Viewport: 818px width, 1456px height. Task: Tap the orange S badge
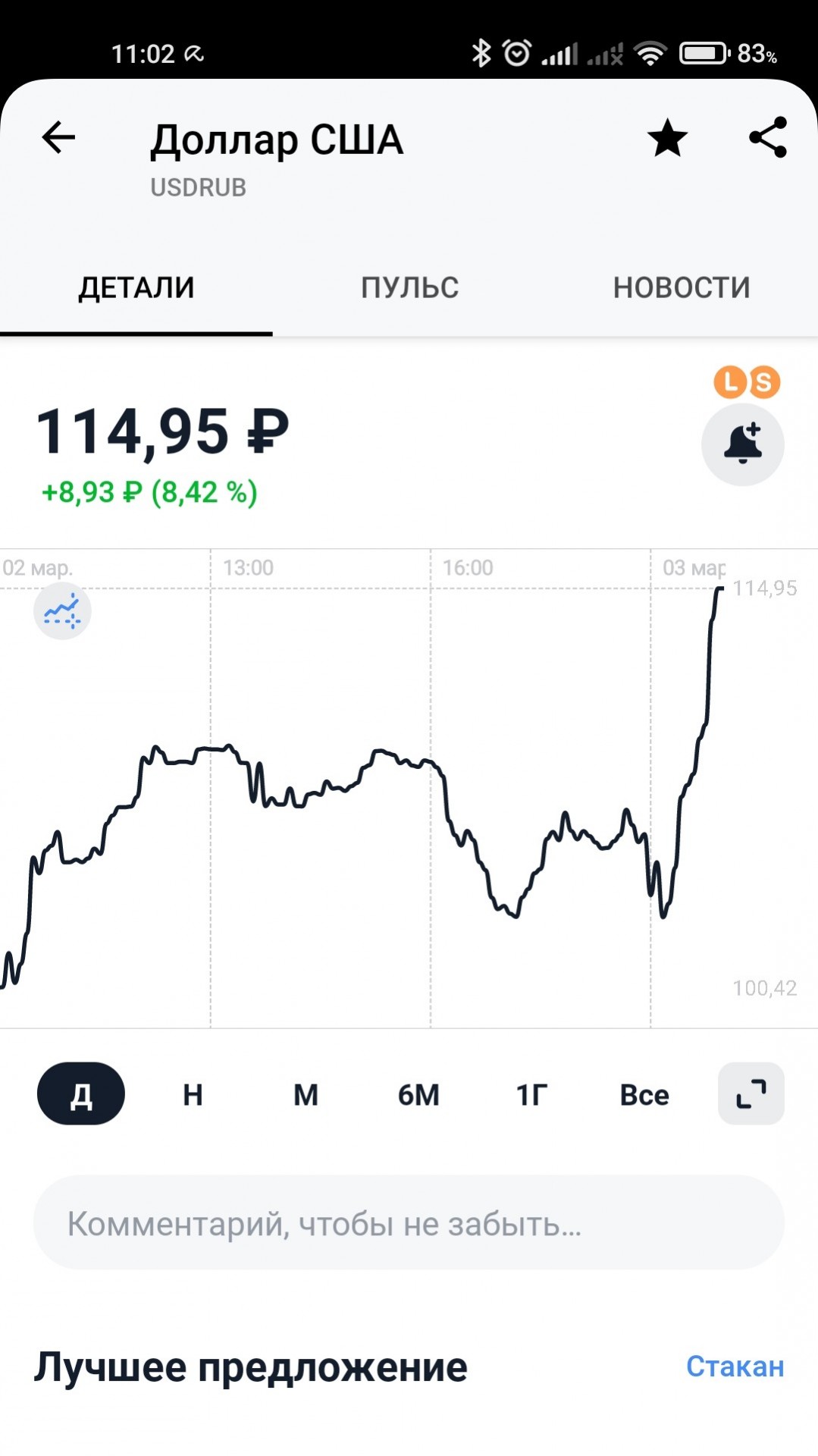(763, 382)
